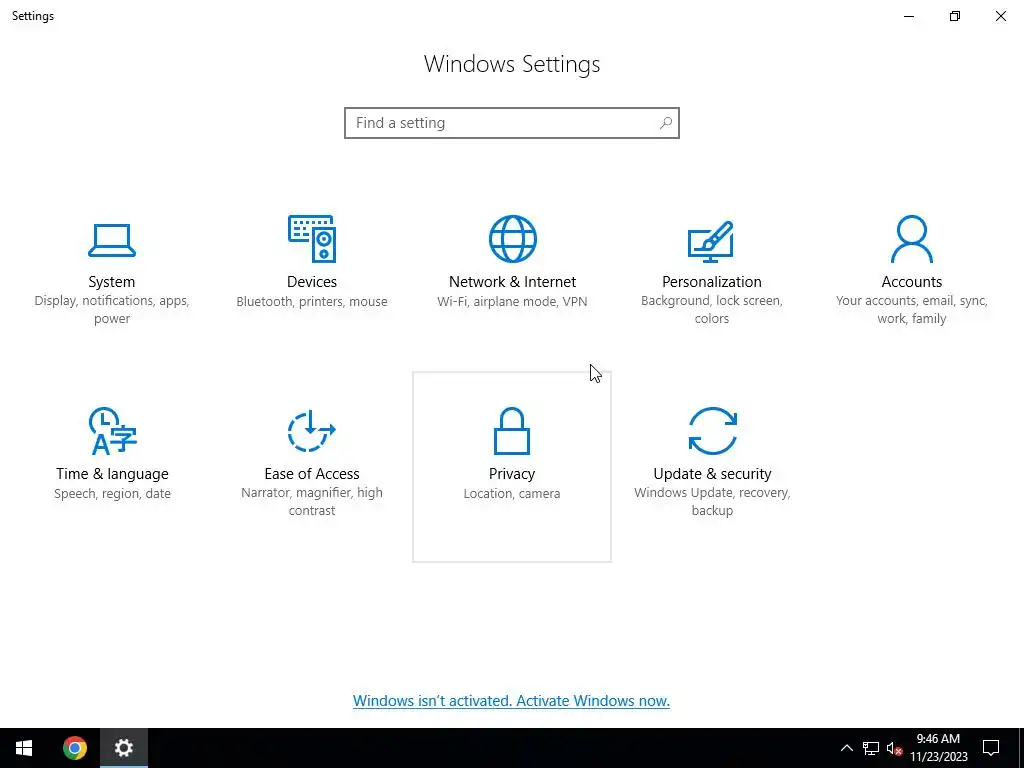
Task: Open the taskbar clock and date
Action: [938, 748]
